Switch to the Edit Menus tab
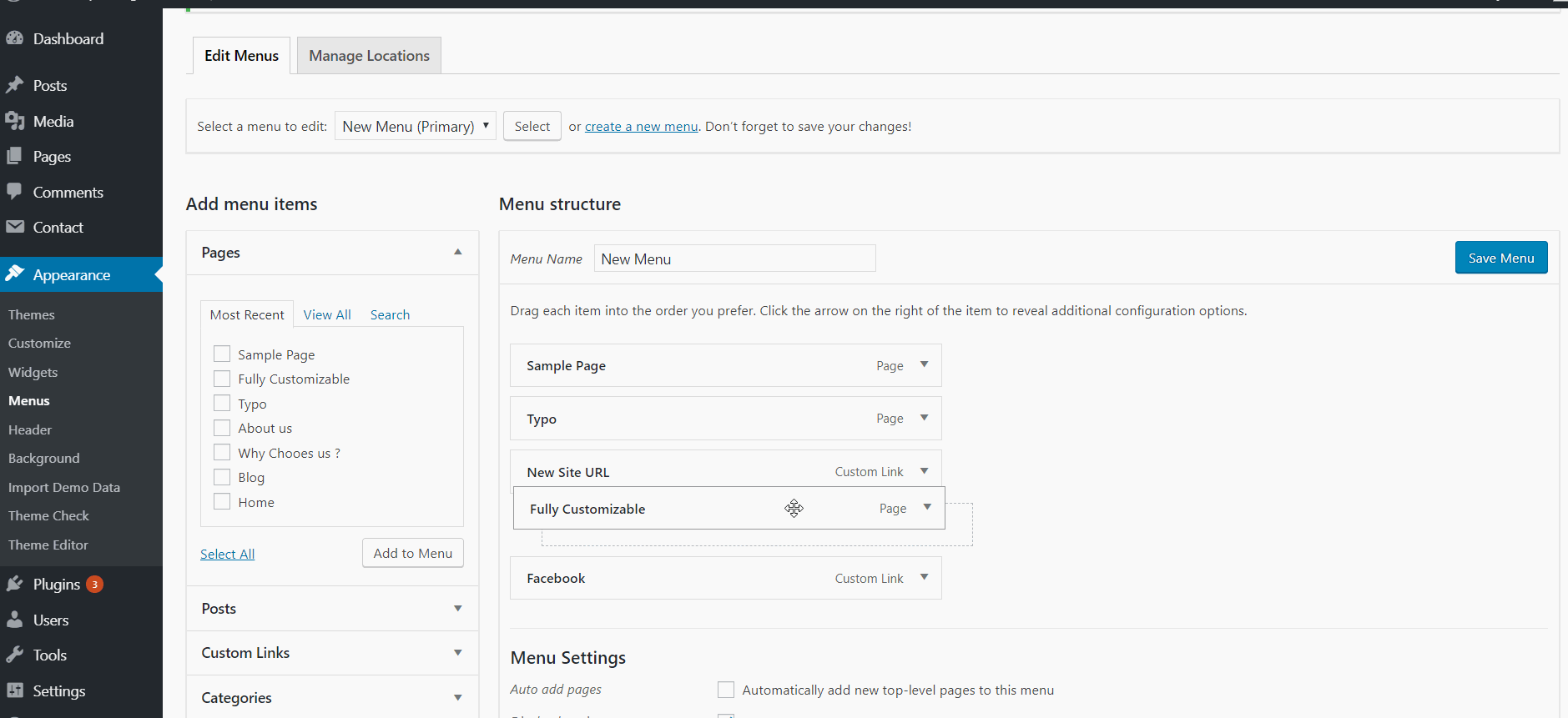 click(241, 56)
